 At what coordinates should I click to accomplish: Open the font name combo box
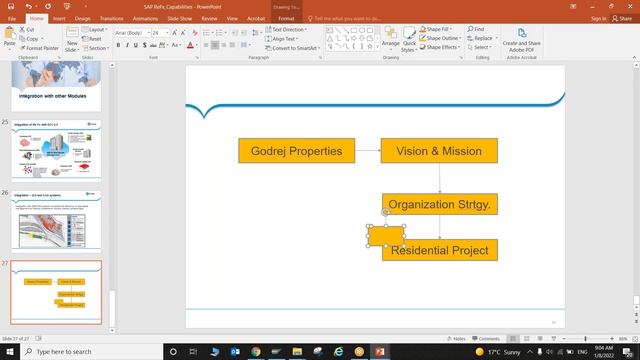pyautogui.click(x=132, y=33)
